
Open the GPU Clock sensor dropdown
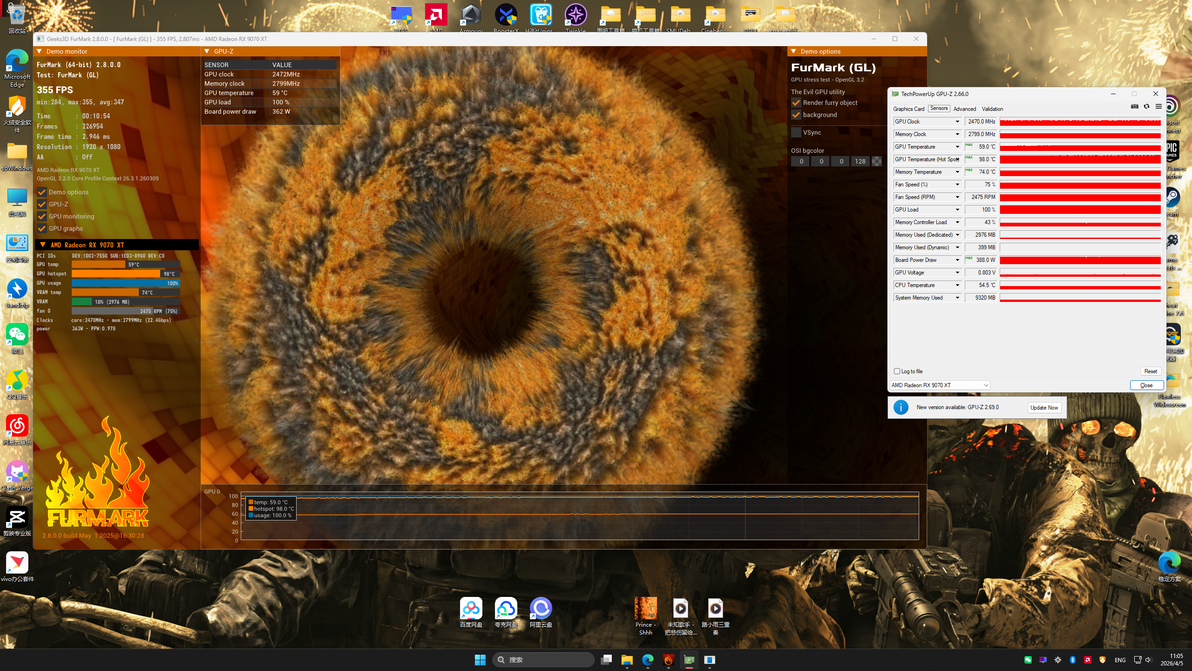coord(957,122)
